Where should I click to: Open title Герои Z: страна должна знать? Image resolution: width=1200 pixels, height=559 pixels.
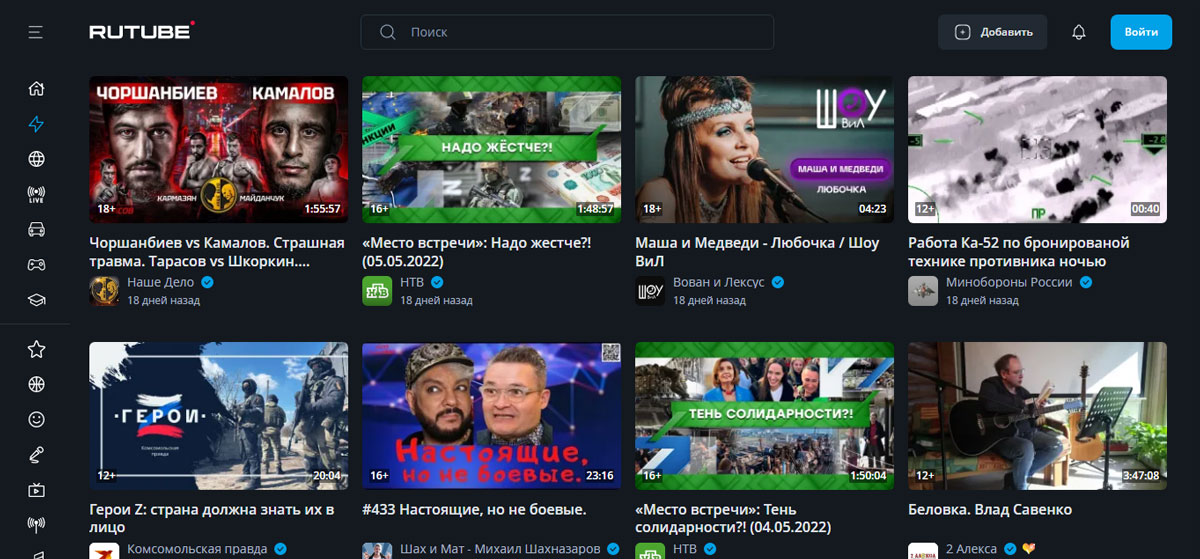click(x=211, y=518)
